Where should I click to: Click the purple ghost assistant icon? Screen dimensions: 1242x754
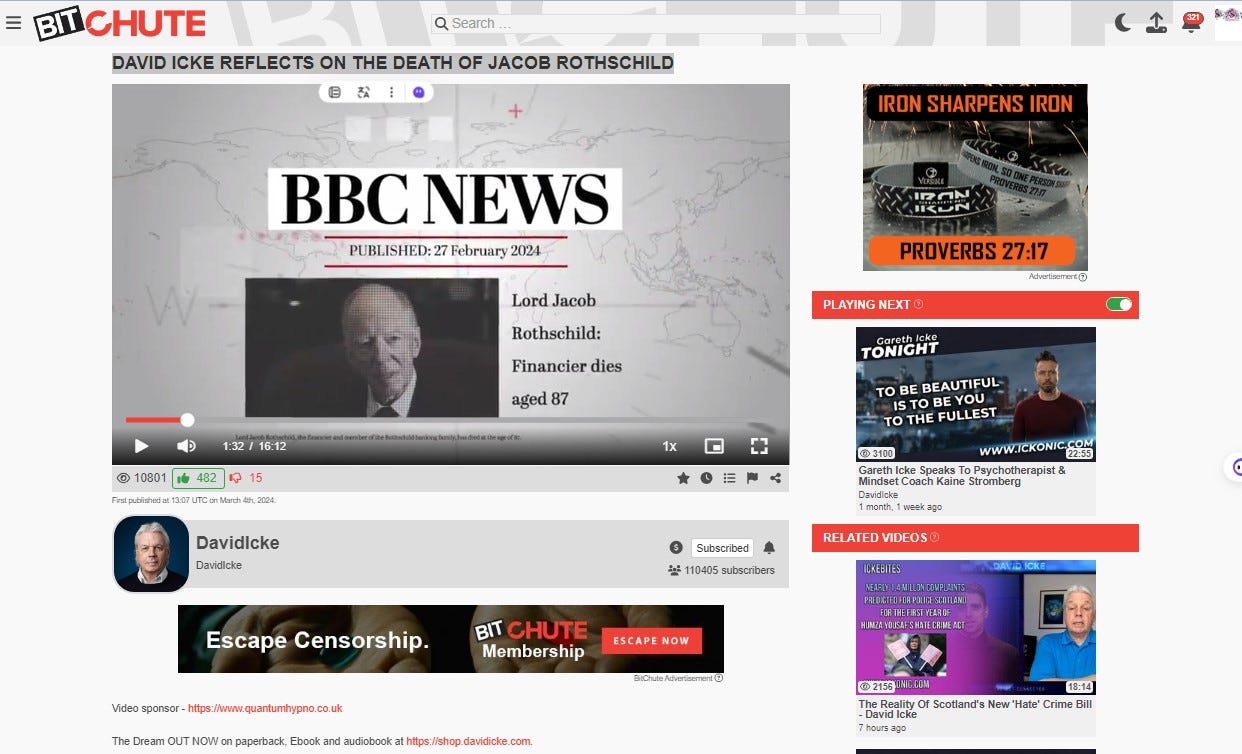419,92
